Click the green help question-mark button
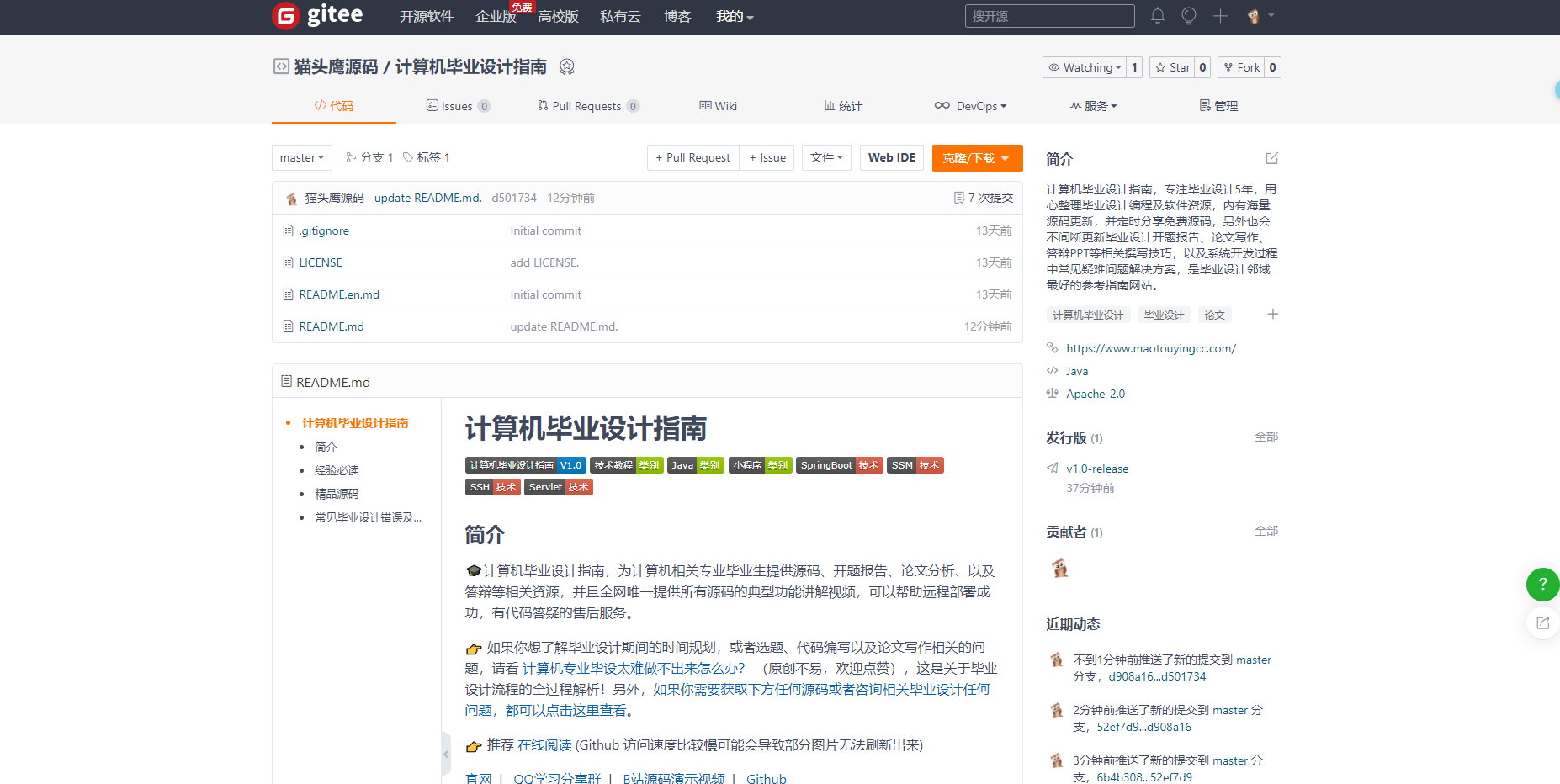 (1543, 584)
